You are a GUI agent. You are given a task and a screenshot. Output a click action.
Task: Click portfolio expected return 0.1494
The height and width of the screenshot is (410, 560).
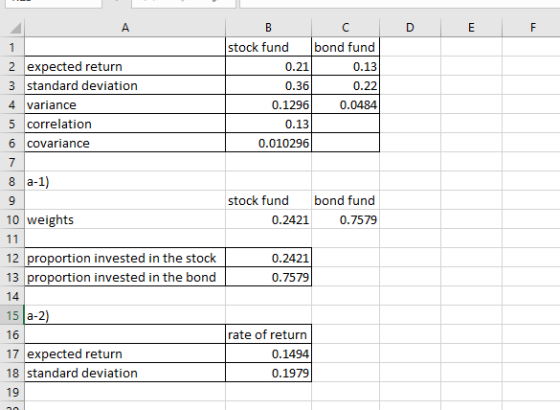pyautogui.click(x=268, y=354)
